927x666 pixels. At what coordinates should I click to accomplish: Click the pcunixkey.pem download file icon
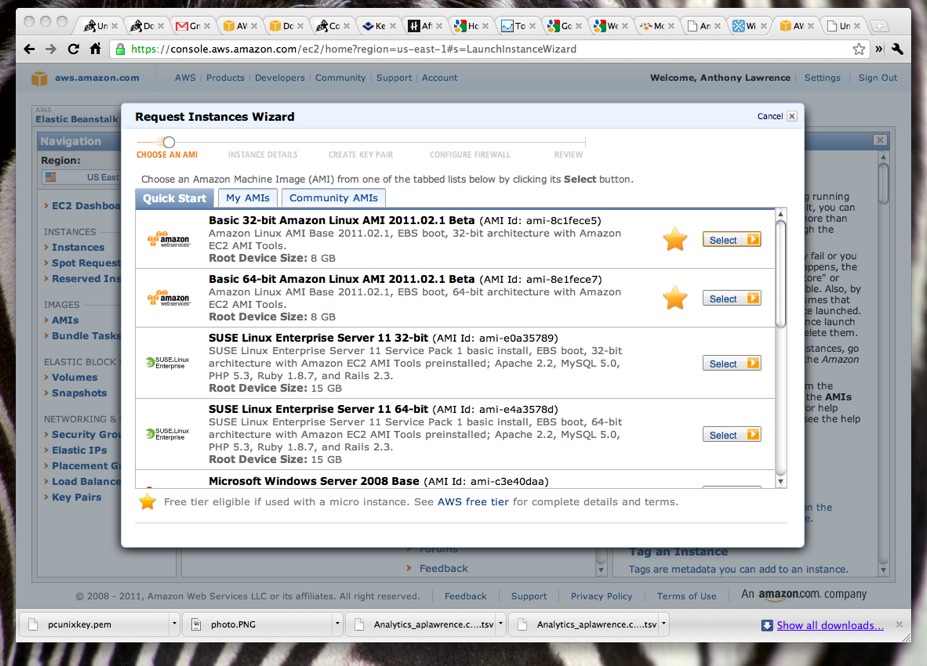click(x=34, y=624)
